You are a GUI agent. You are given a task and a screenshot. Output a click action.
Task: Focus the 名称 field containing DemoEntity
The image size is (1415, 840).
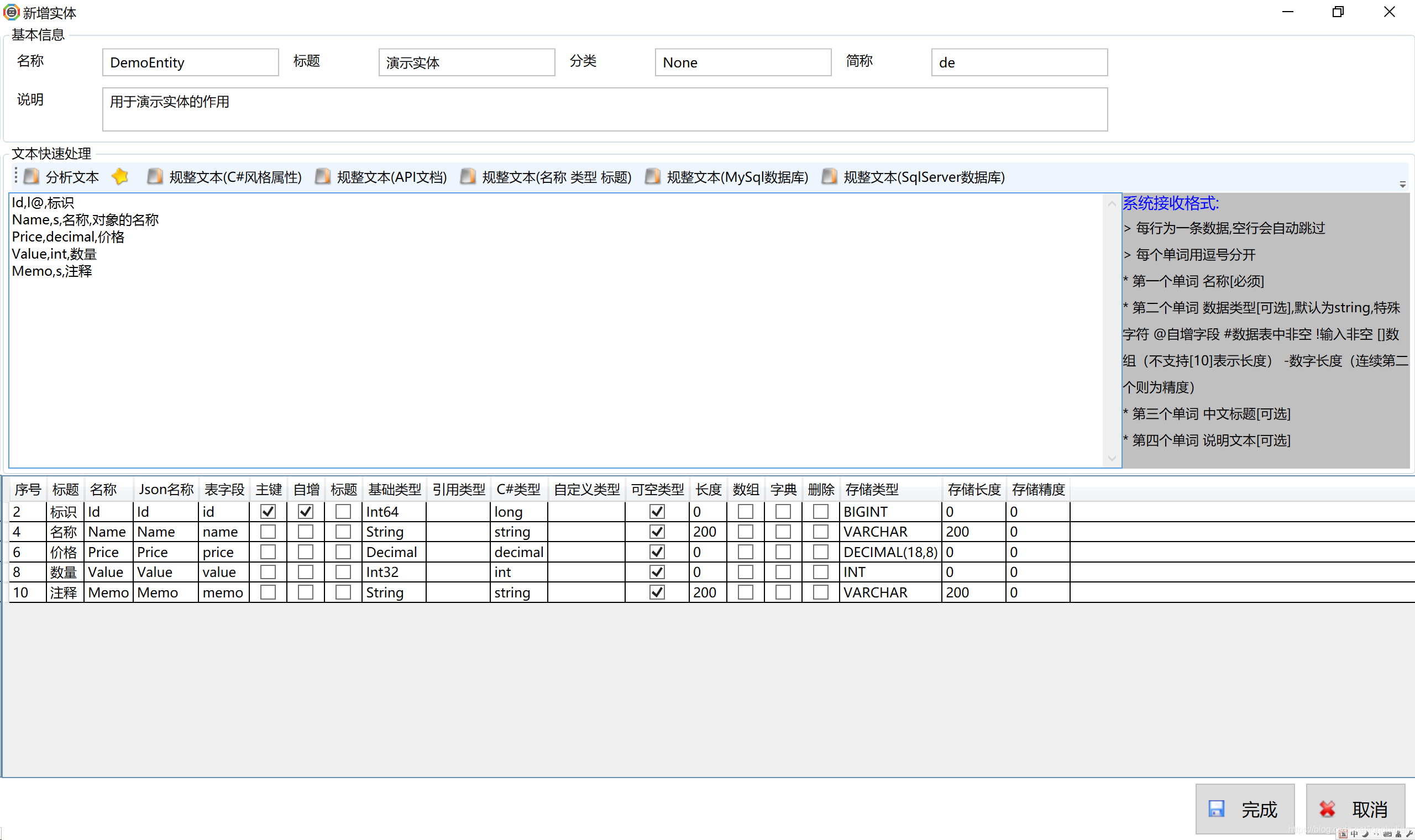coord(190,62)
